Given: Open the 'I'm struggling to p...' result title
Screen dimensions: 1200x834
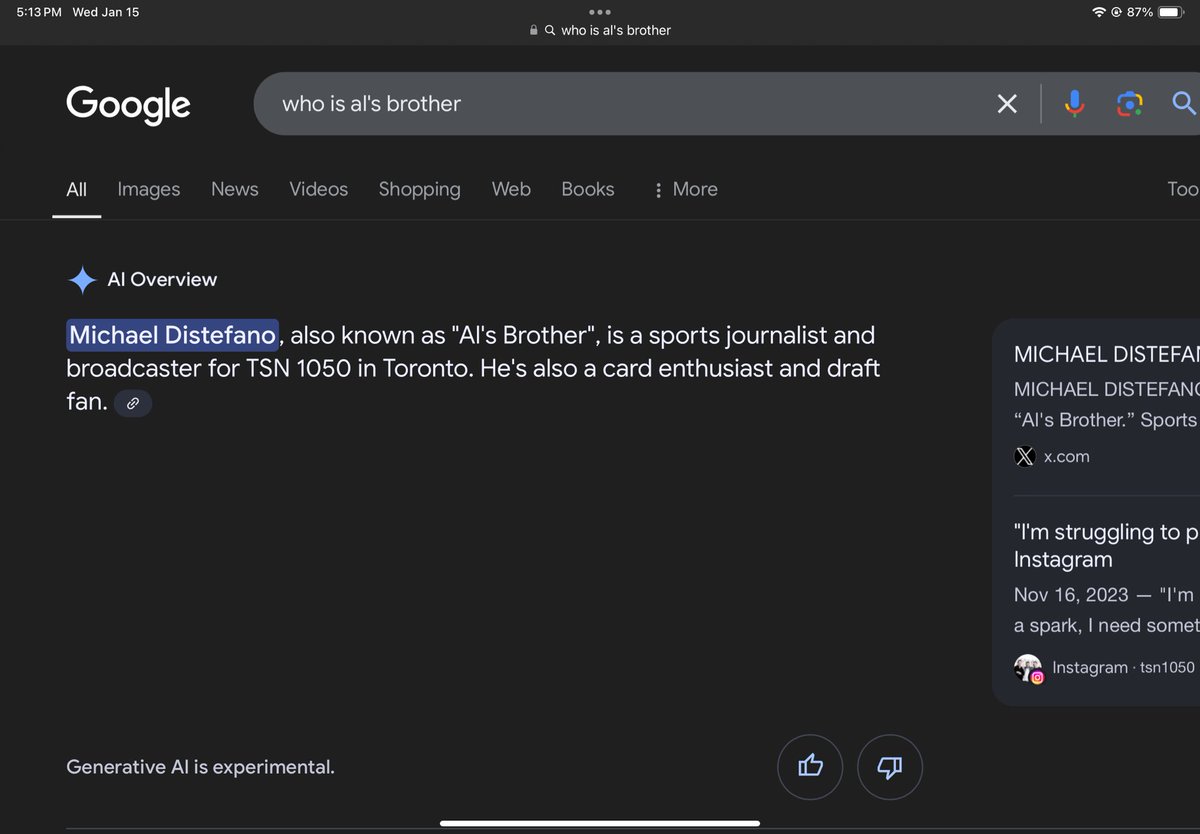Looking at the screenshot, I should (1106, 545).
